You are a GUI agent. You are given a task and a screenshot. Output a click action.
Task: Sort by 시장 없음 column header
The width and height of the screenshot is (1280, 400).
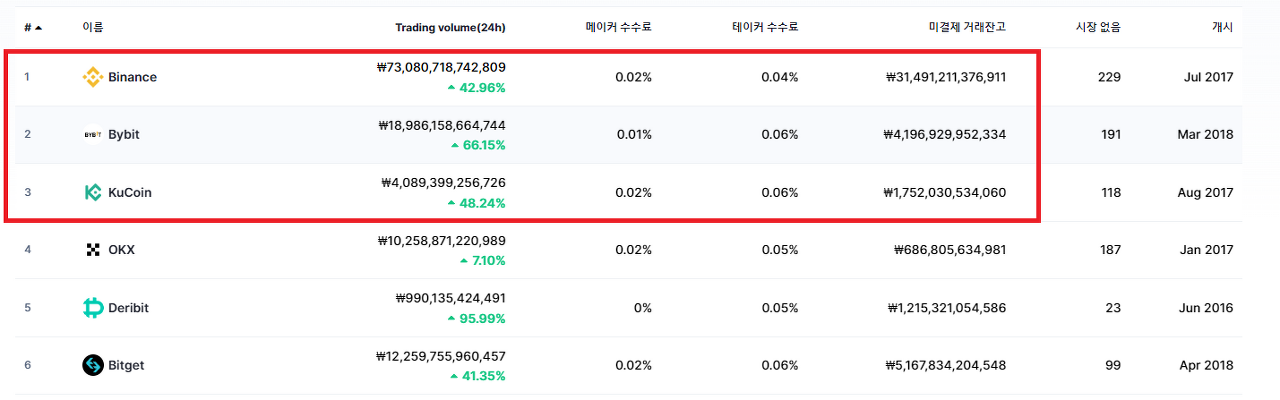(1098, 27)
